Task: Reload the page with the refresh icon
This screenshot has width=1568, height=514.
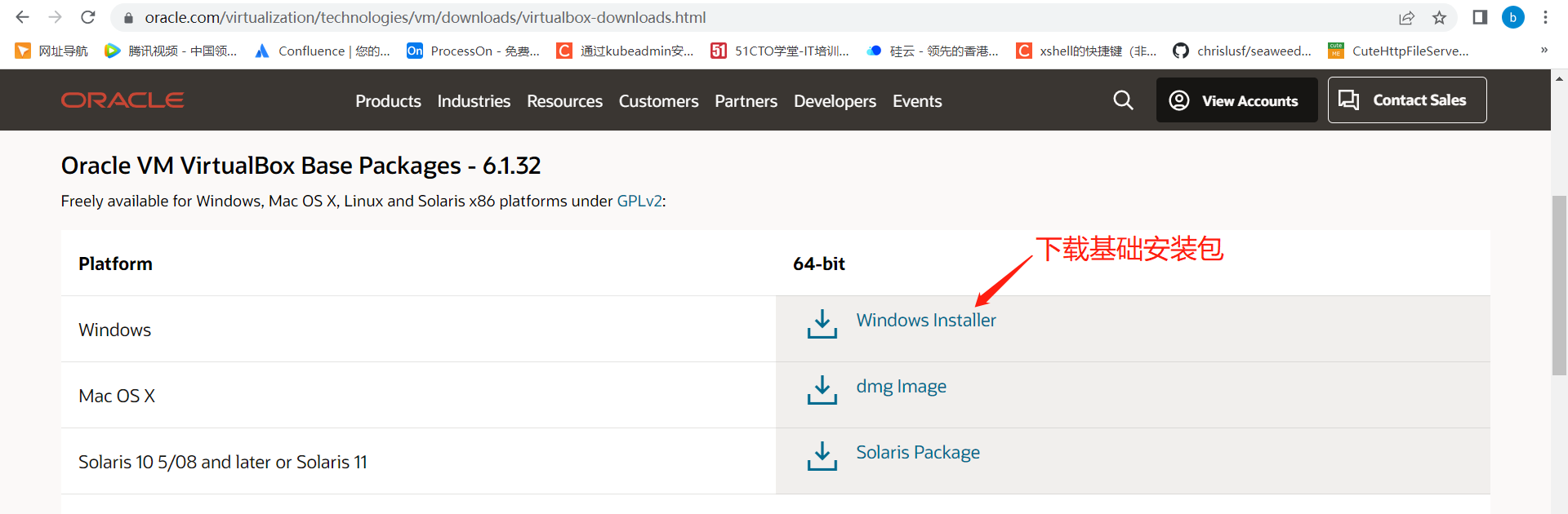Action: (88, 17)
